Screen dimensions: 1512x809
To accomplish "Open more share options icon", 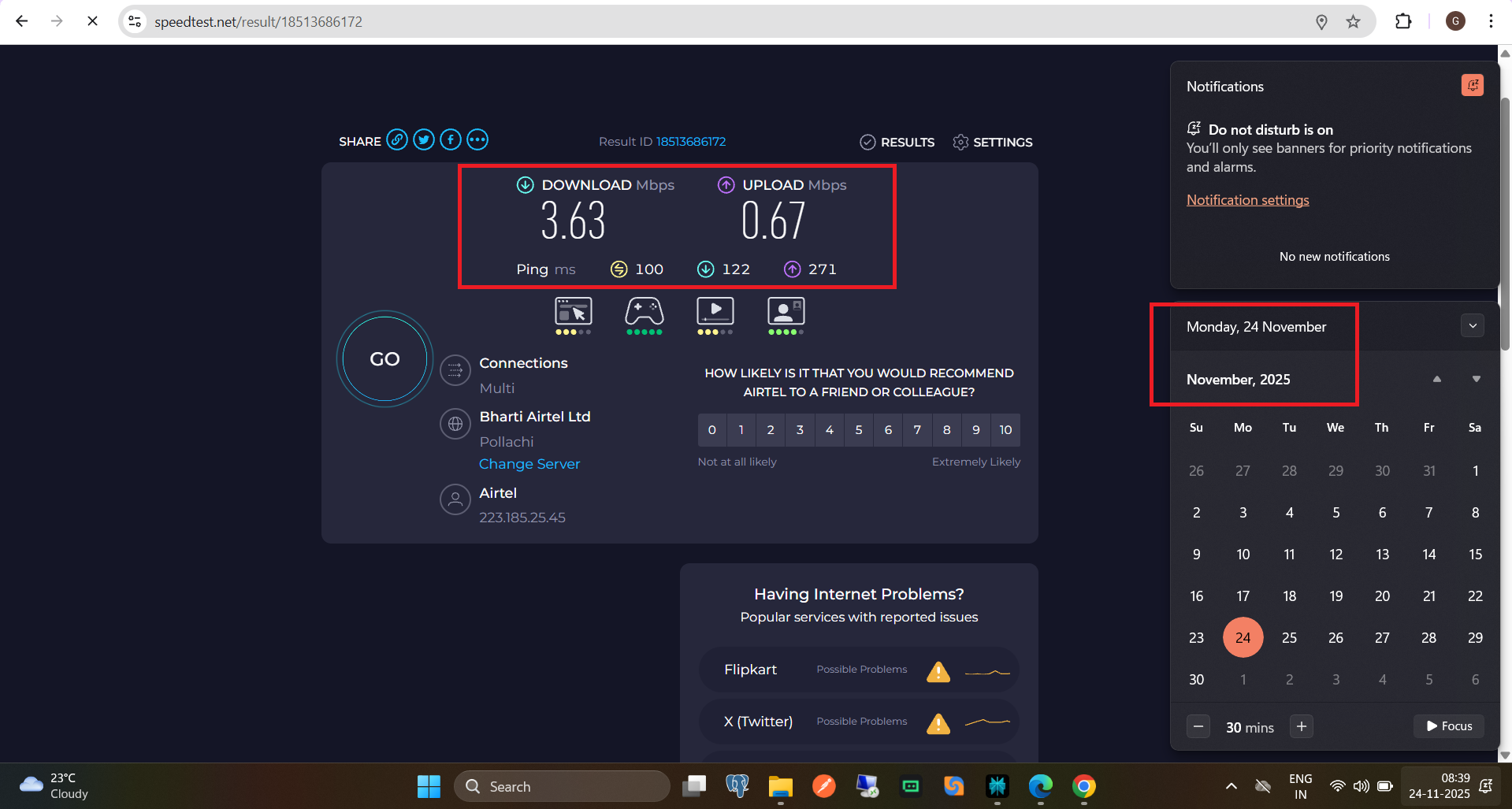I will tap(477, 140).
